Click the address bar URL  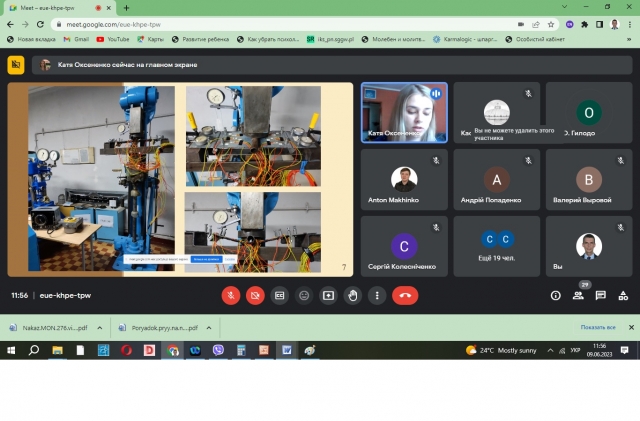coord(113,25)
